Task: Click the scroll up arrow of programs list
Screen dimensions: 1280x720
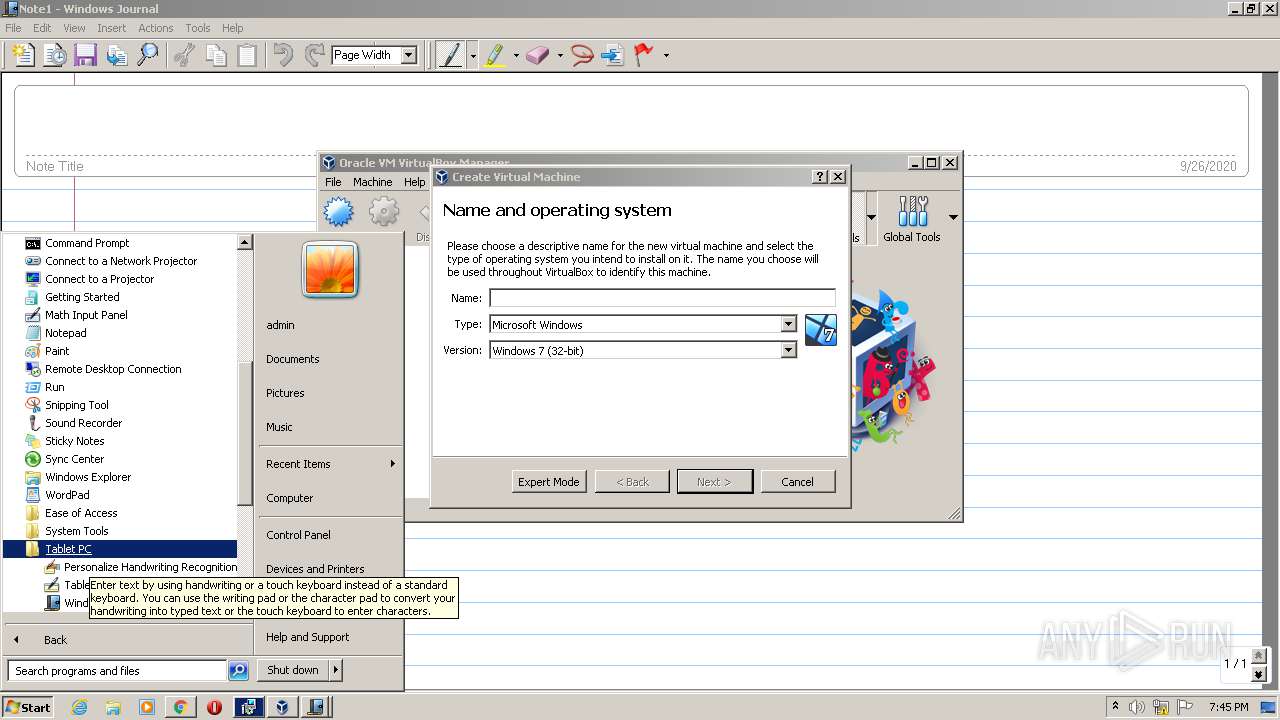Action: [x=245, y=242]
